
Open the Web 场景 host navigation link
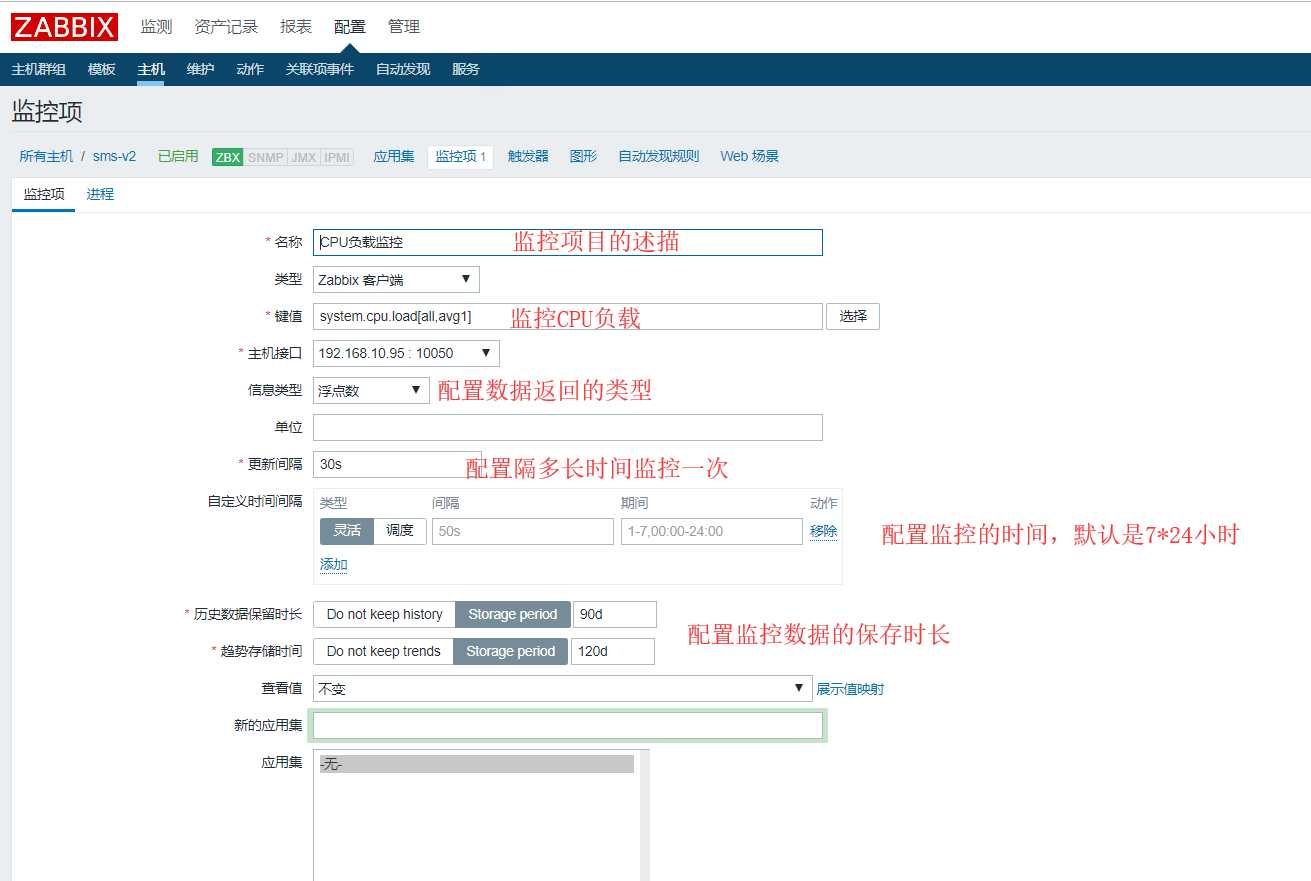coord(750,157)
